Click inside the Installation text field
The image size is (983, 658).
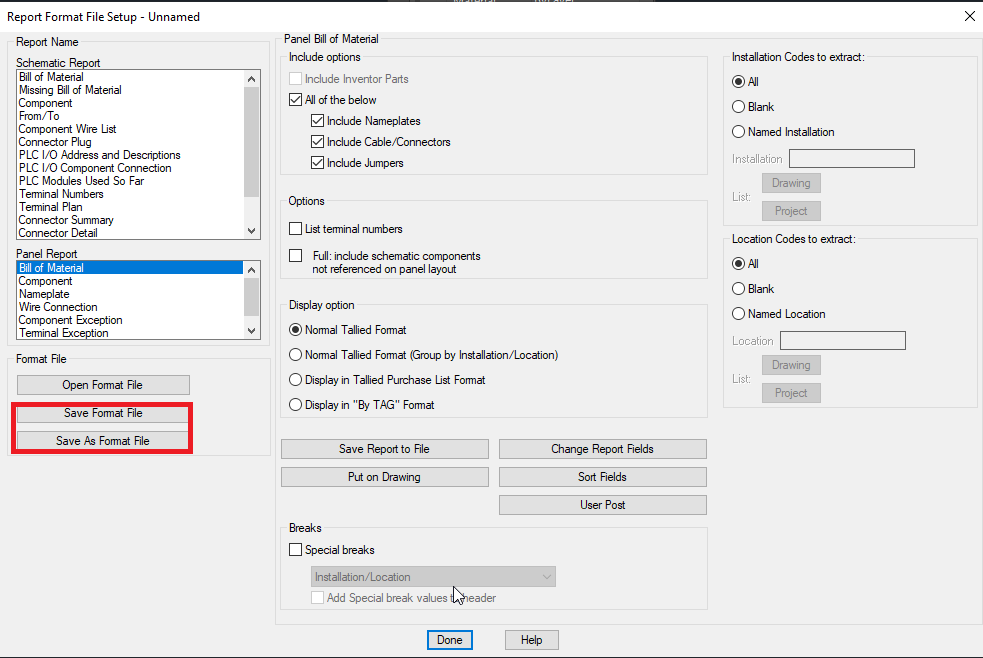(x=851, y=158)
